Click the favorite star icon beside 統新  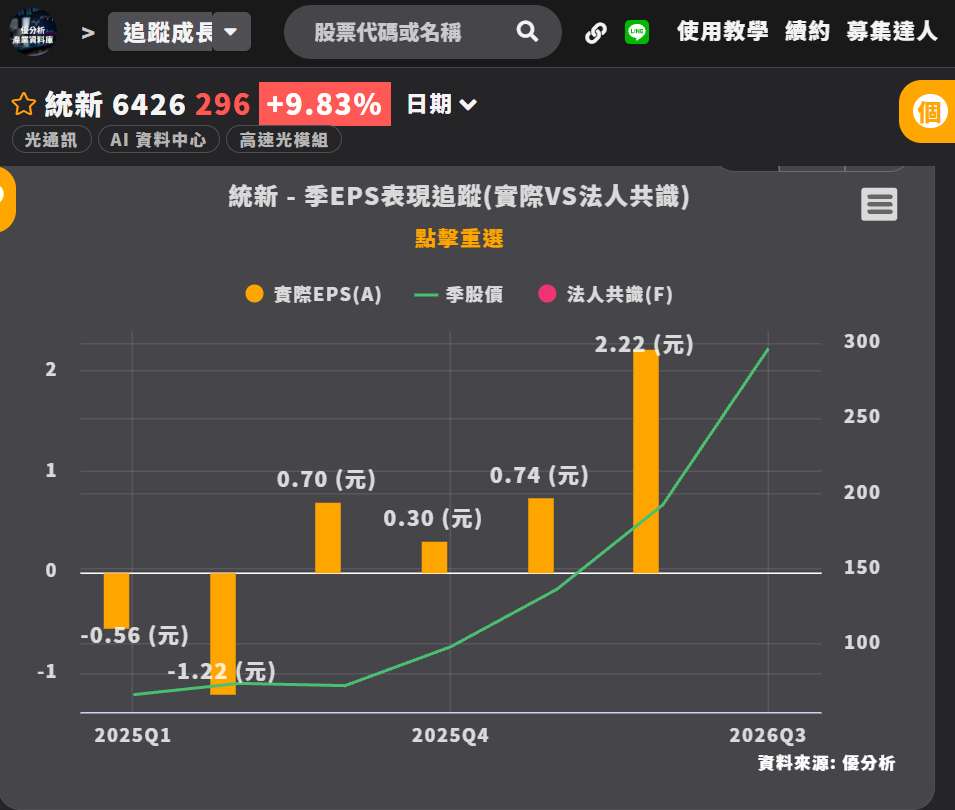24,104
